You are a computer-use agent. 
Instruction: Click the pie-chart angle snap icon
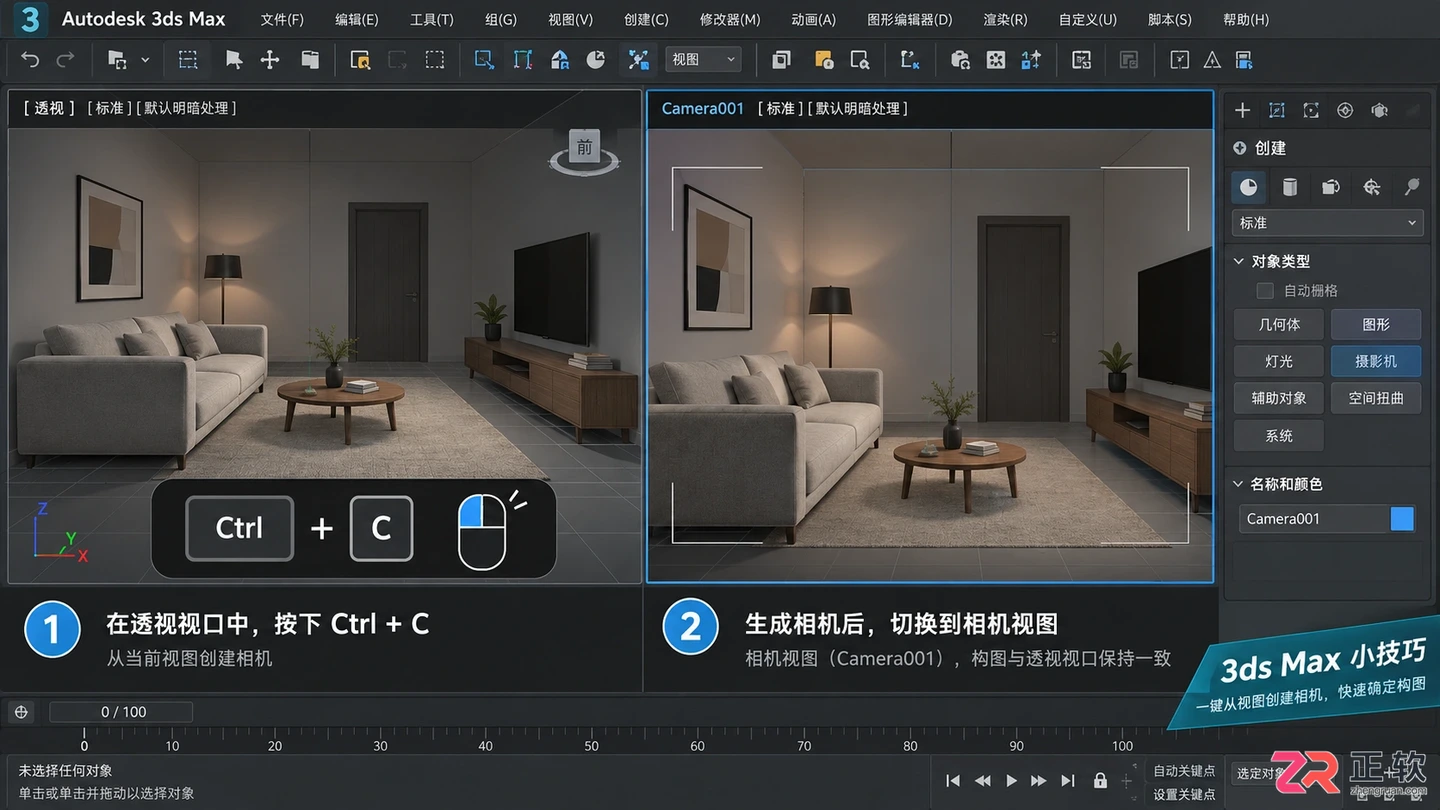point(596,60)
